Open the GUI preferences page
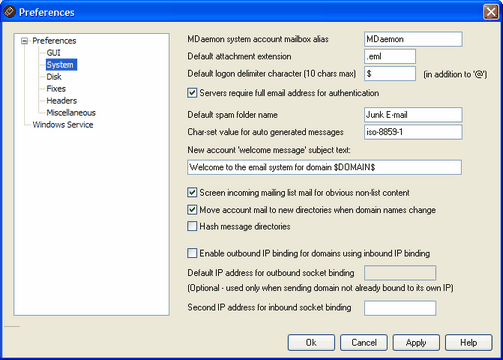Screen dimensions: 503x360 tap(53, 53)
